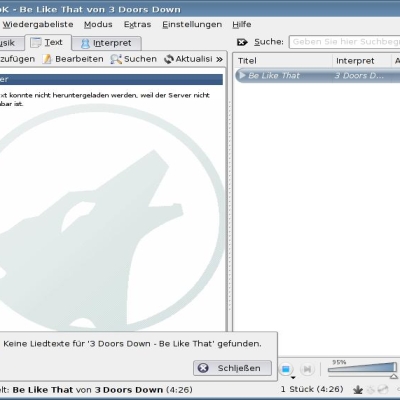Open the Wiedergabeliste menu
Image resolution: width=400 pixels, height=400 pixels.
coord(38,24)
